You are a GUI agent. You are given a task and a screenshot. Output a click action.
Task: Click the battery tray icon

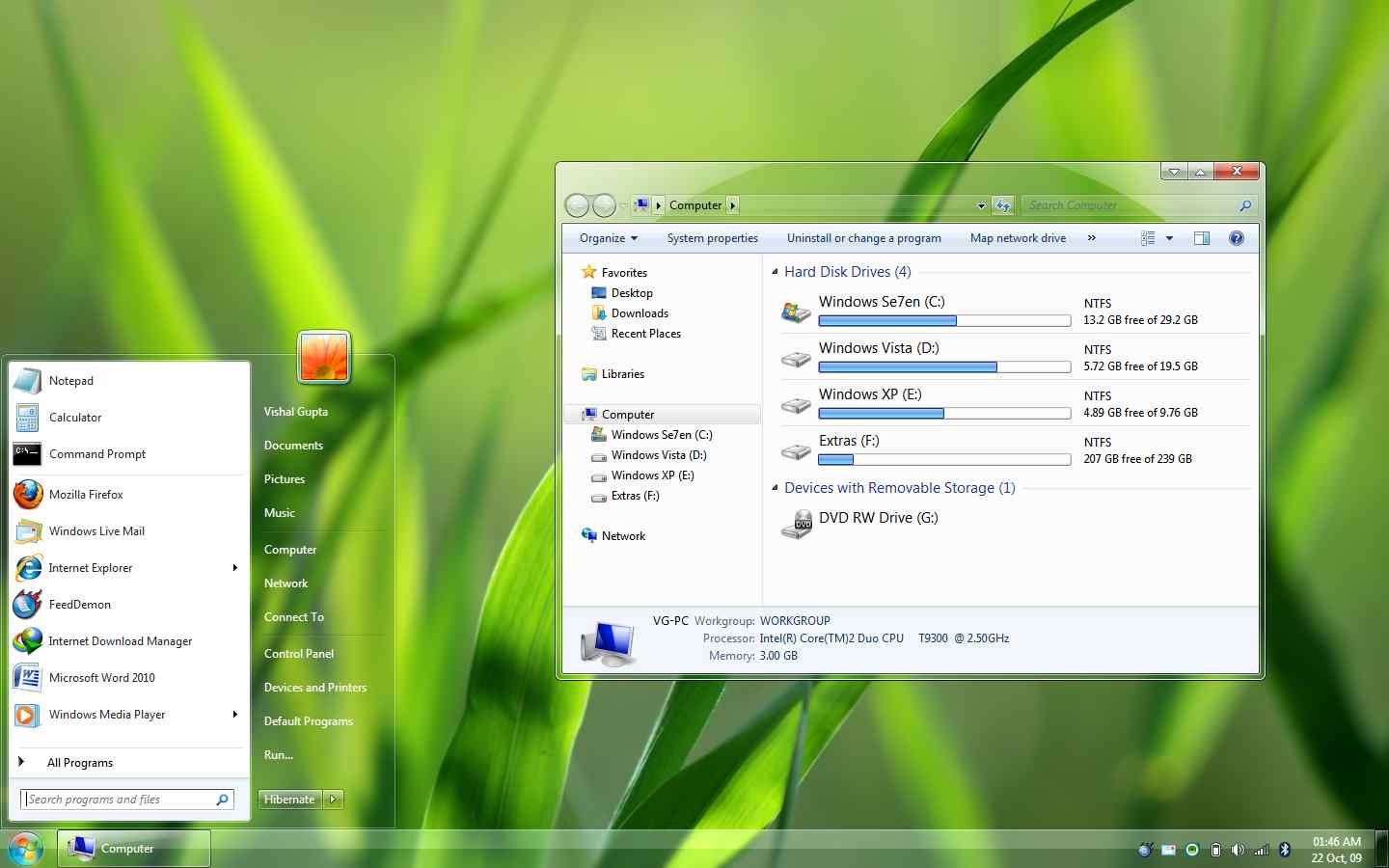point(1215,850)
